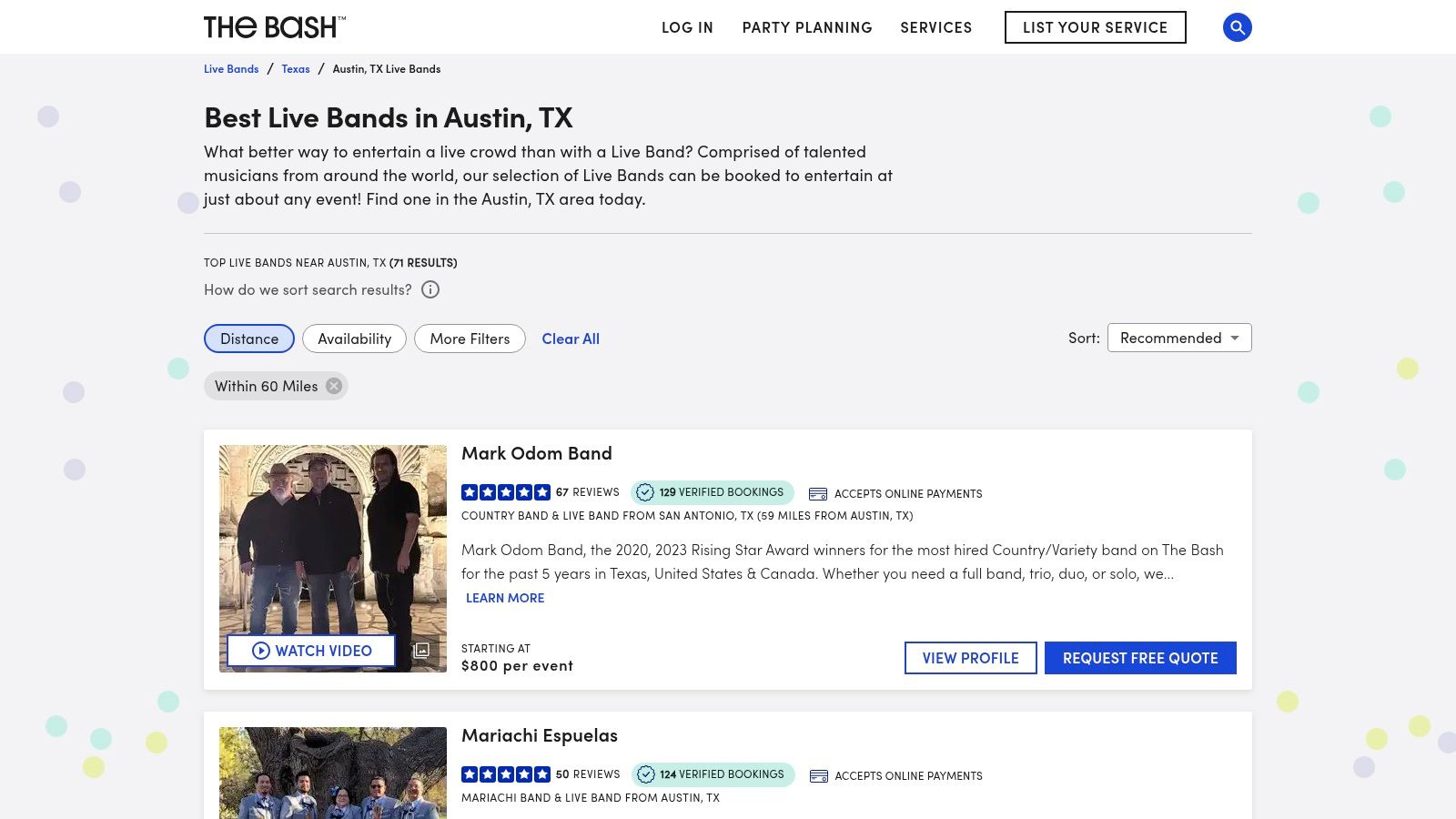Open the Recommended sort dropdown
This screenshot has height=819, width=1456.
[1178, 338]
